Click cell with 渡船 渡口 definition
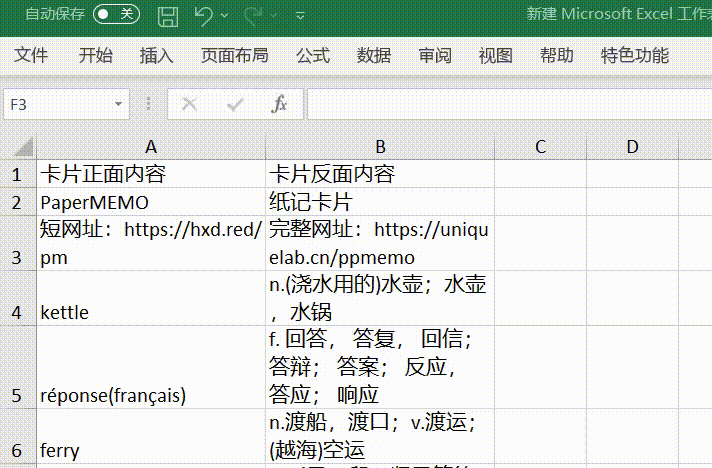The width and height of the screenshot is (712, 468). pyautogui.click(x=380, y=436)
